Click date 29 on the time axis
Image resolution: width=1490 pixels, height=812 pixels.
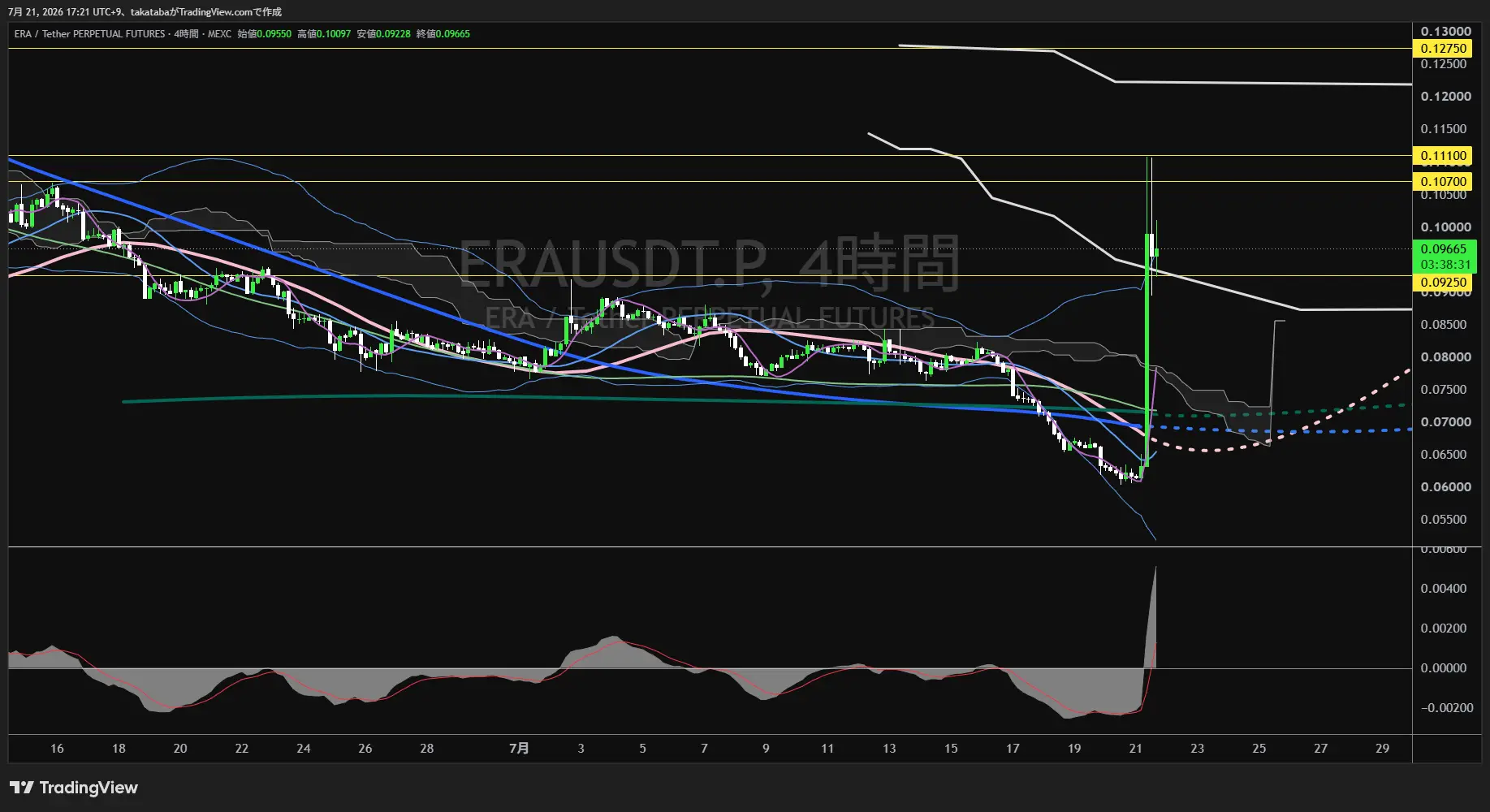click(1383, 749)
